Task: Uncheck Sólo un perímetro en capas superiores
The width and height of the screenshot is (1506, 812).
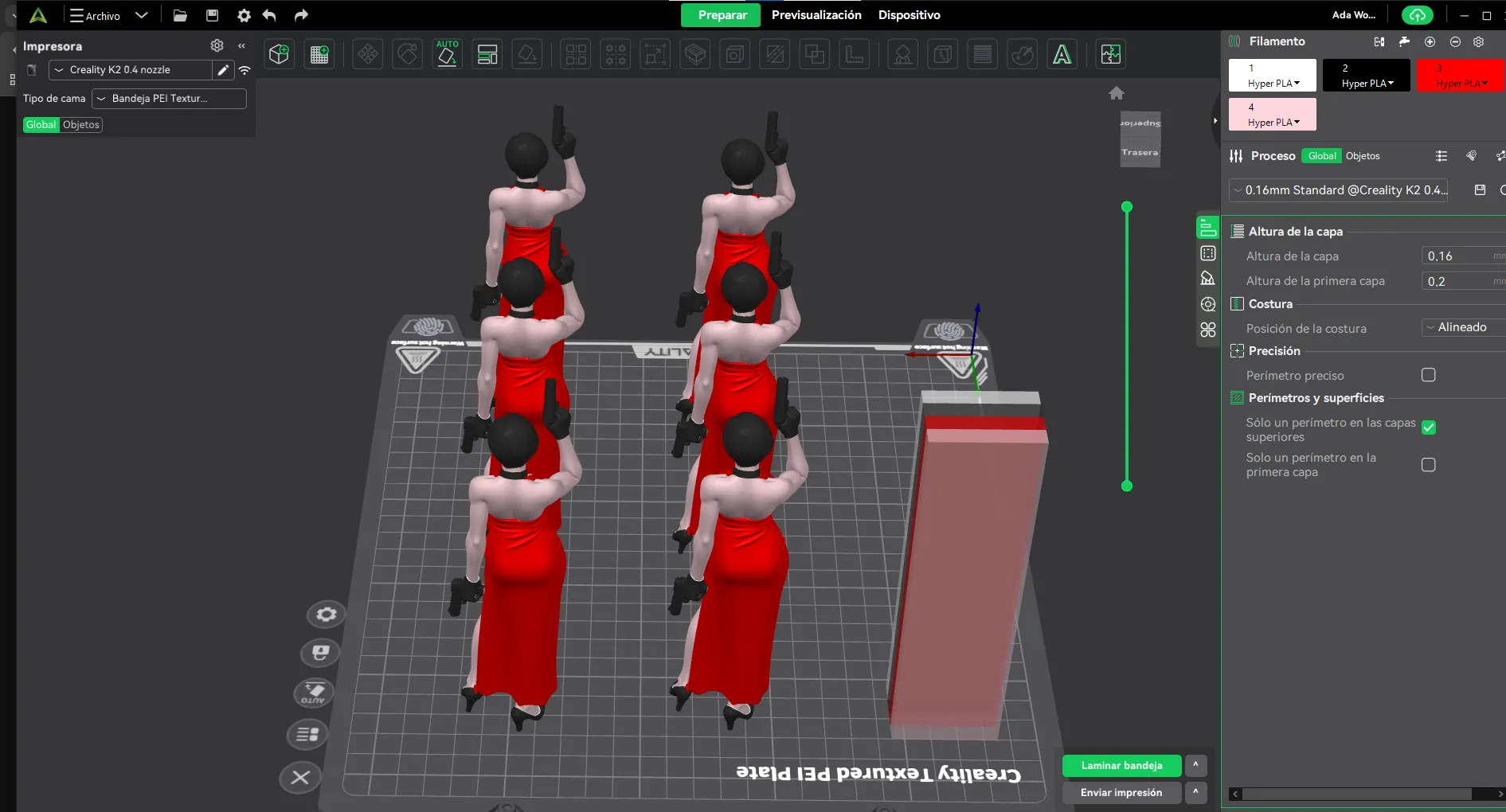Action: coord(1429,427)
